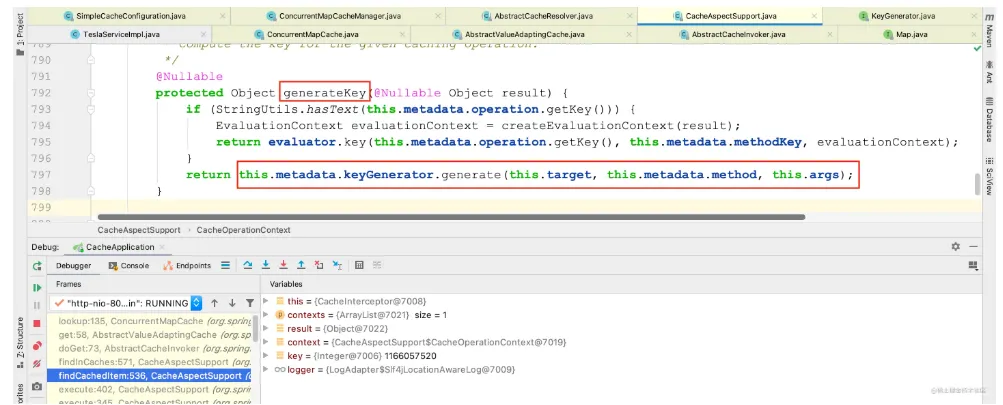
Task: Open the Ant tool window
Action: (x=990, y=72)
